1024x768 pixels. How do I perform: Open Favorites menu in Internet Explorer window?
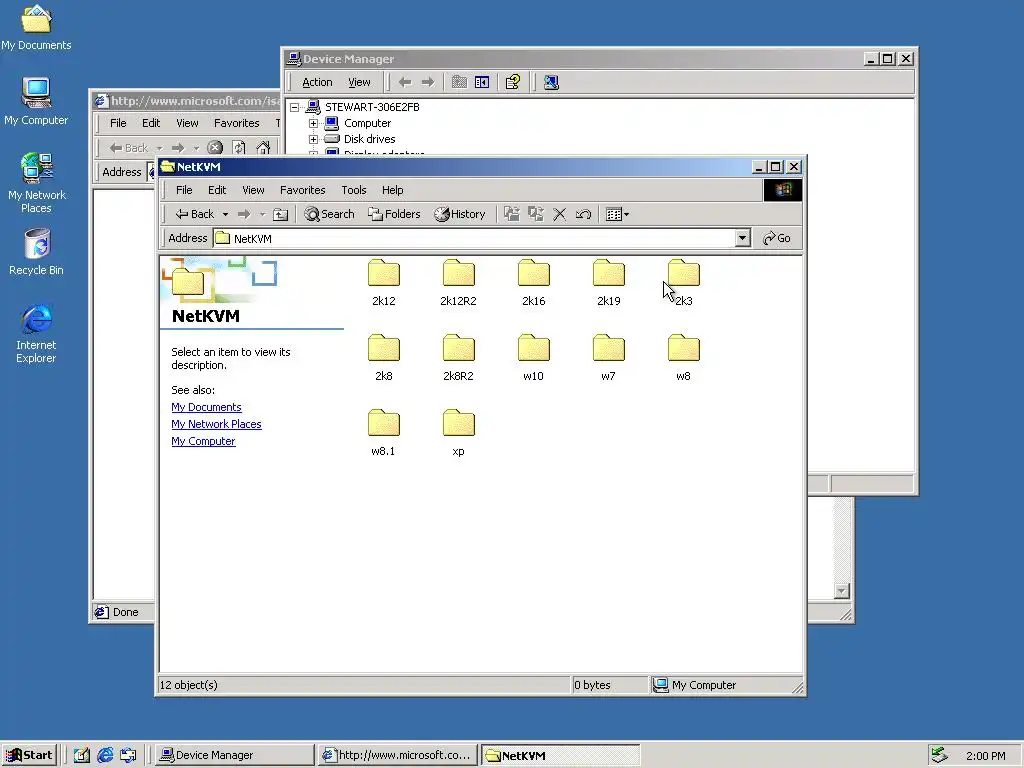click(236, 123)
